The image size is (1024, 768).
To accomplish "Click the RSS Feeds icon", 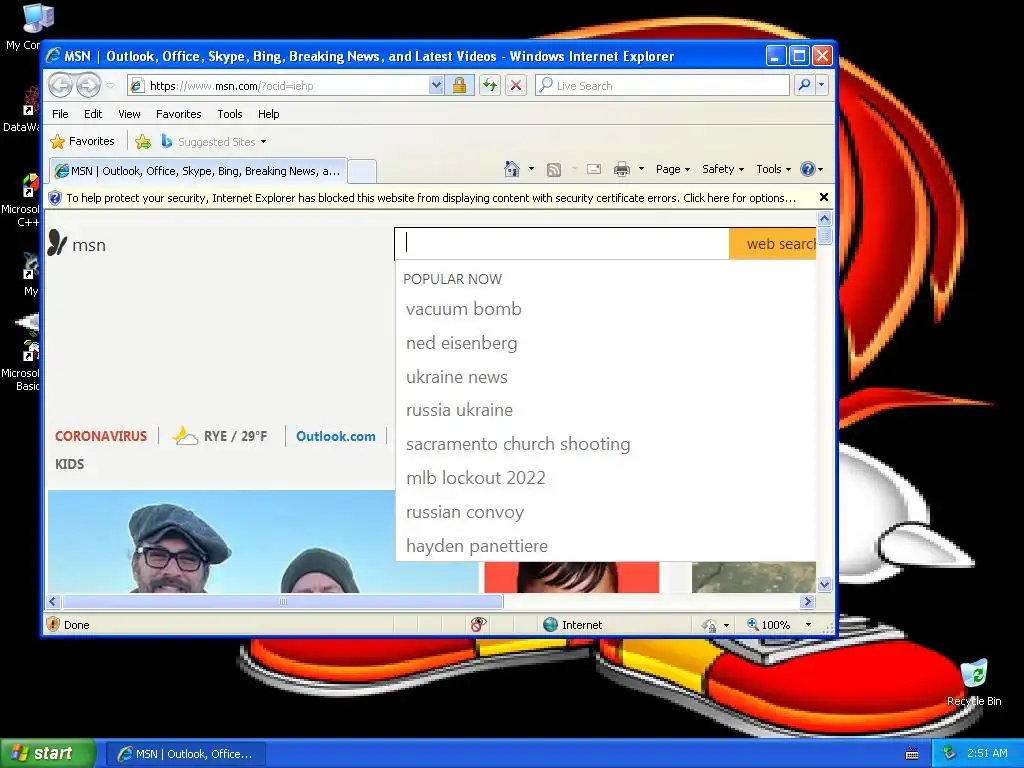I will (554, 170).
